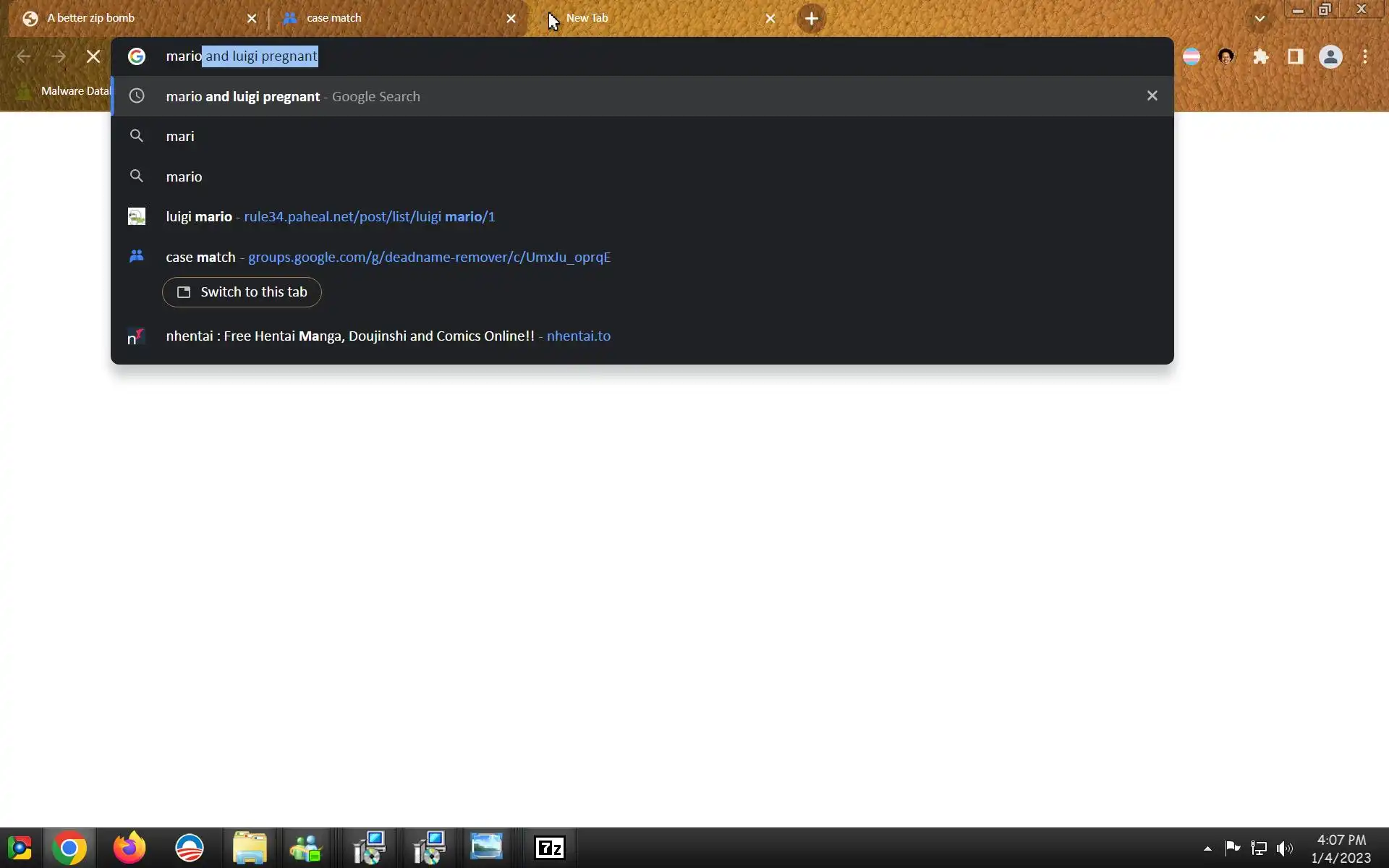Screen dimensions: 1389x868
Task: Show hidden system tray icons
Action: [x=1207, y=848]
